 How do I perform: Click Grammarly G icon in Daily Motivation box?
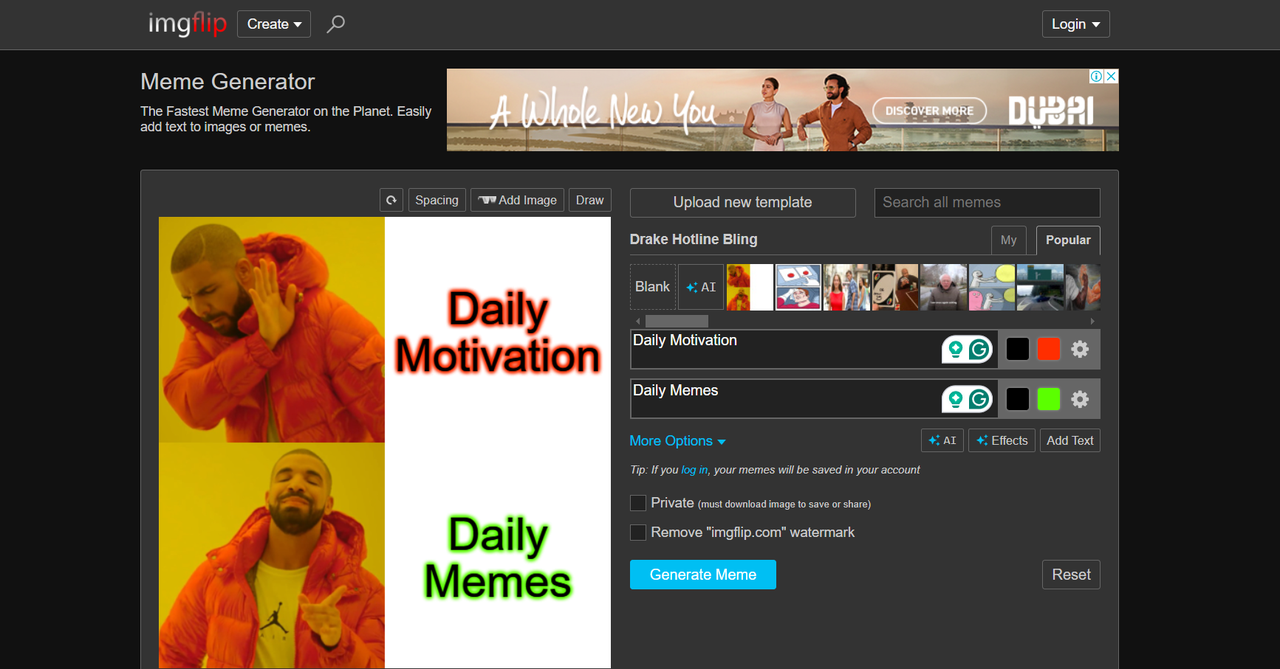click(x=980, y=349)
